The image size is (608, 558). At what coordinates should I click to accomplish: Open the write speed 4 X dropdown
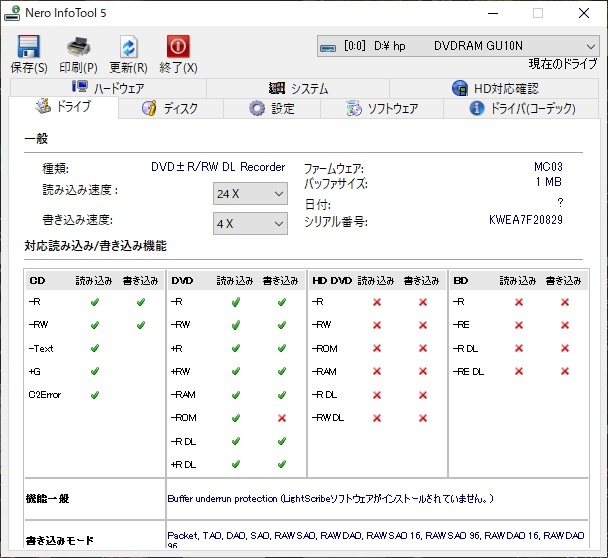coord(250,223)
